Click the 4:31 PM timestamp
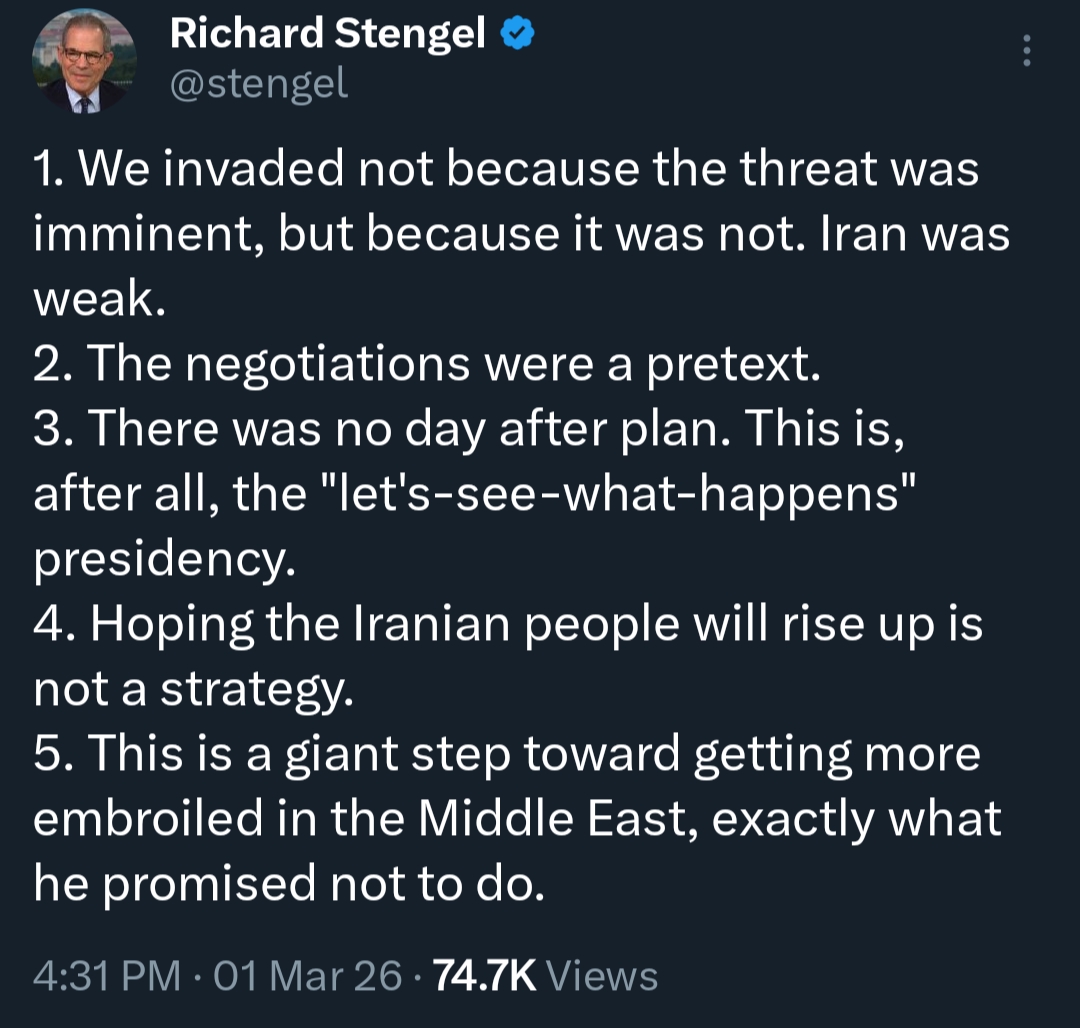 pyautogui.click(x=107, y=974)
